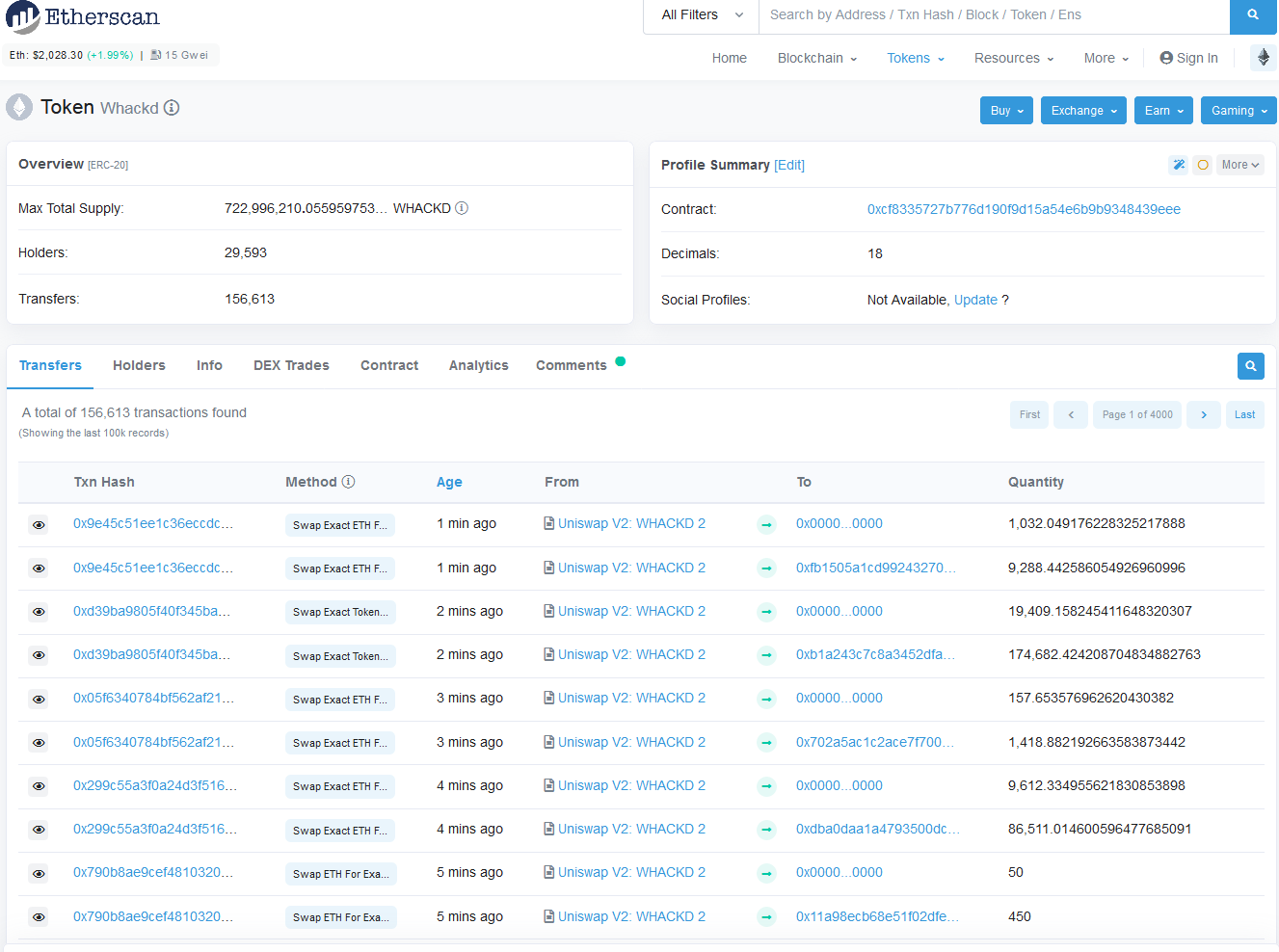
Task: Click the Update social profiles link
Action: pos(975,300)
